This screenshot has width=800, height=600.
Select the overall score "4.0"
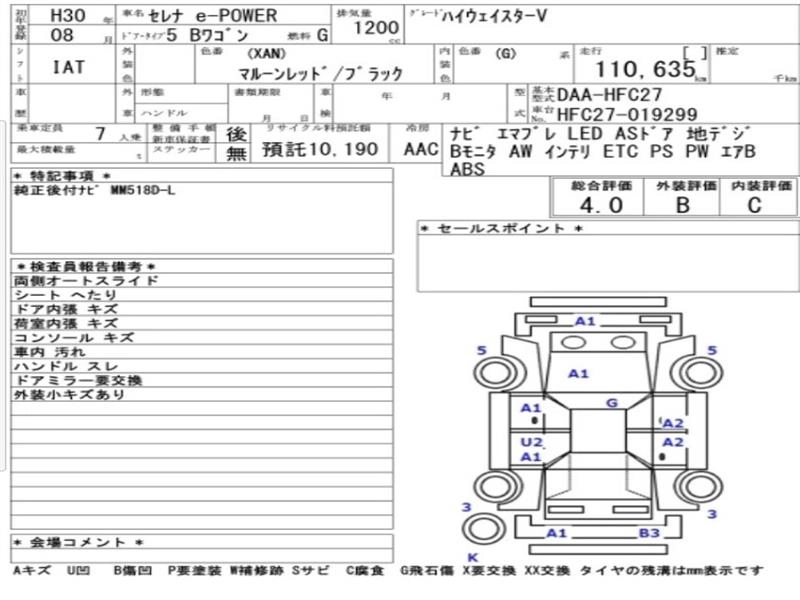pos(601,205)
